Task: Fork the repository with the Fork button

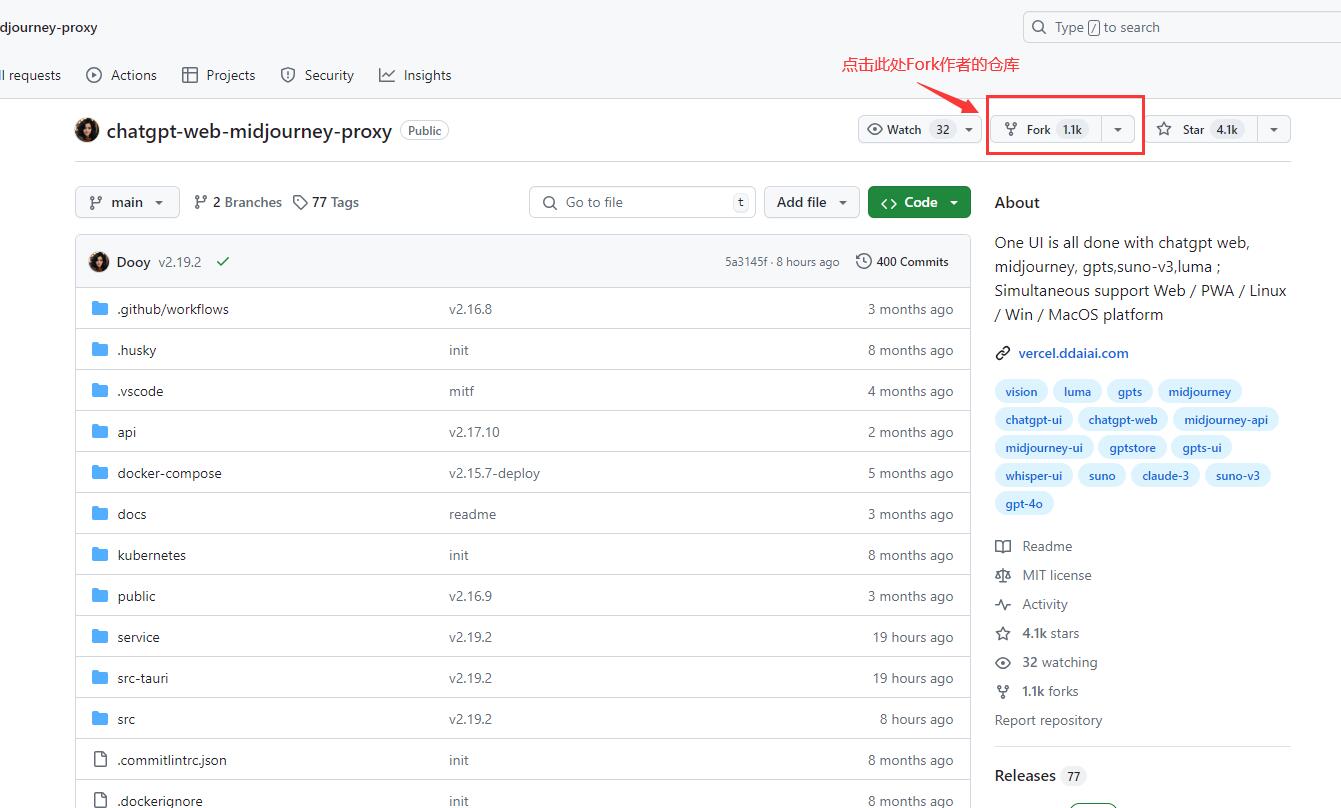Action: 1047,129
